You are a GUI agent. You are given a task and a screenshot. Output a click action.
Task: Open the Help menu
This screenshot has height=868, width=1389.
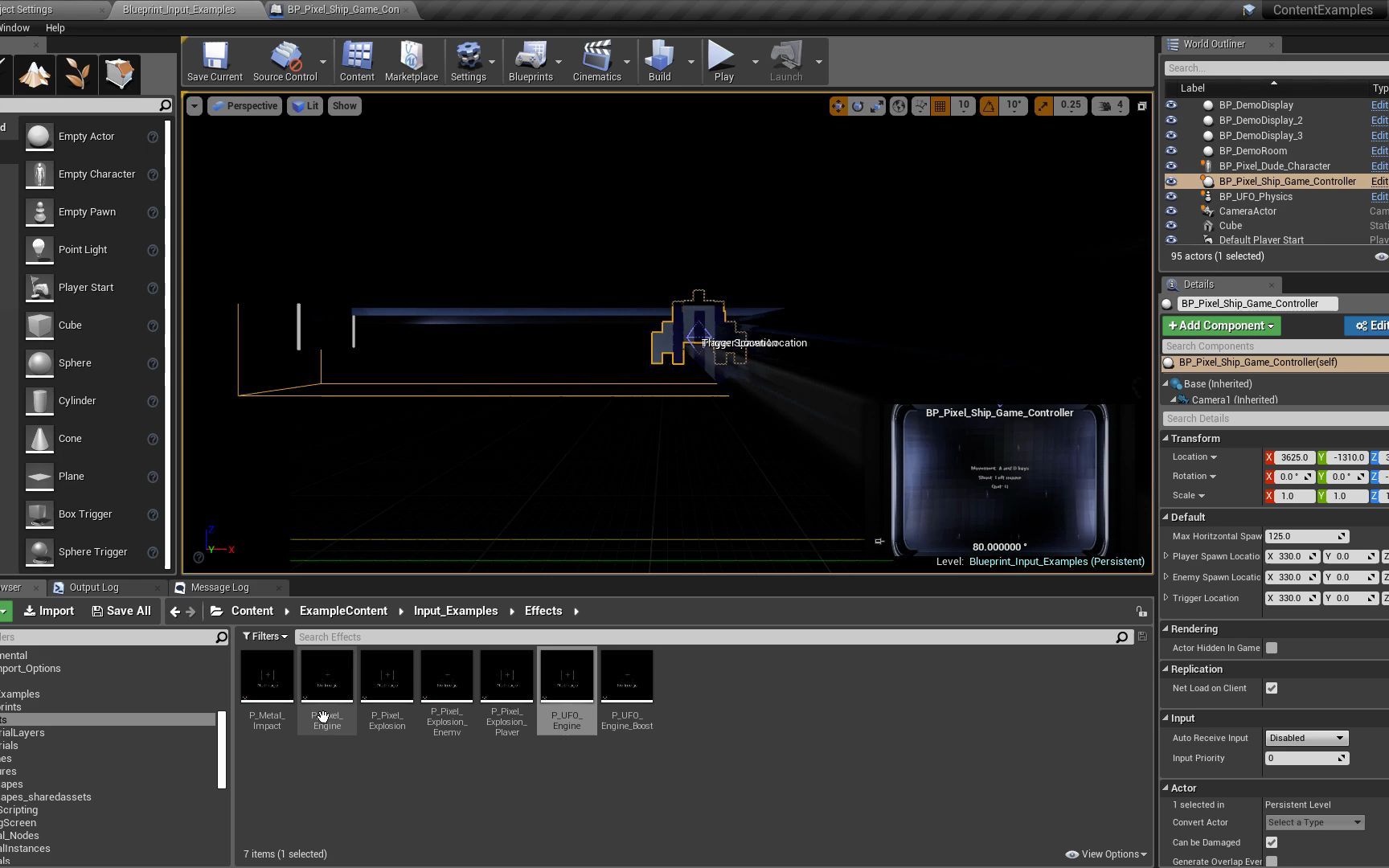55,28
